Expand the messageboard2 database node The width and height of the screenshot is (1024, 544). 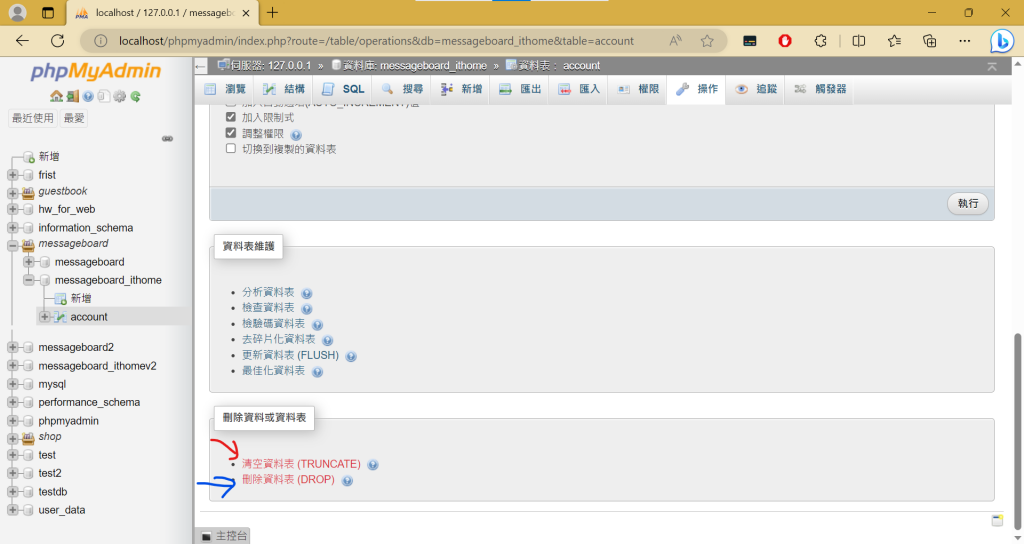[x=12, y=347]
